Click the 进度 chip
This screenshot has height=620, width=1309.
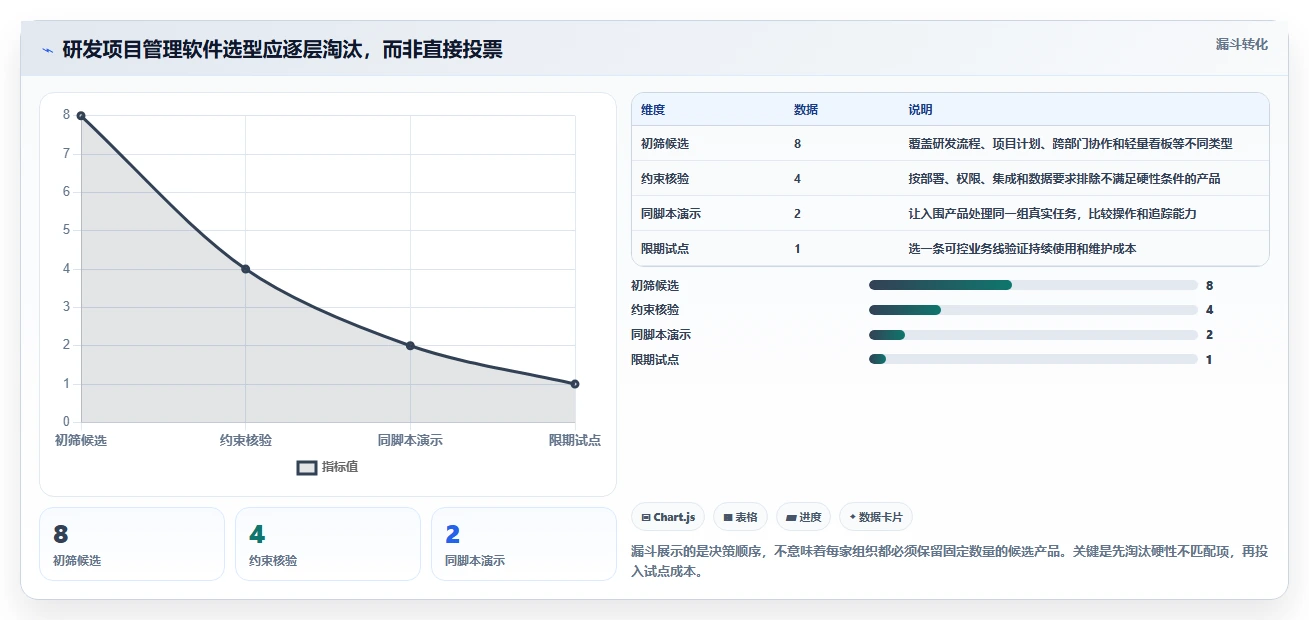click(x=803, y=517)
